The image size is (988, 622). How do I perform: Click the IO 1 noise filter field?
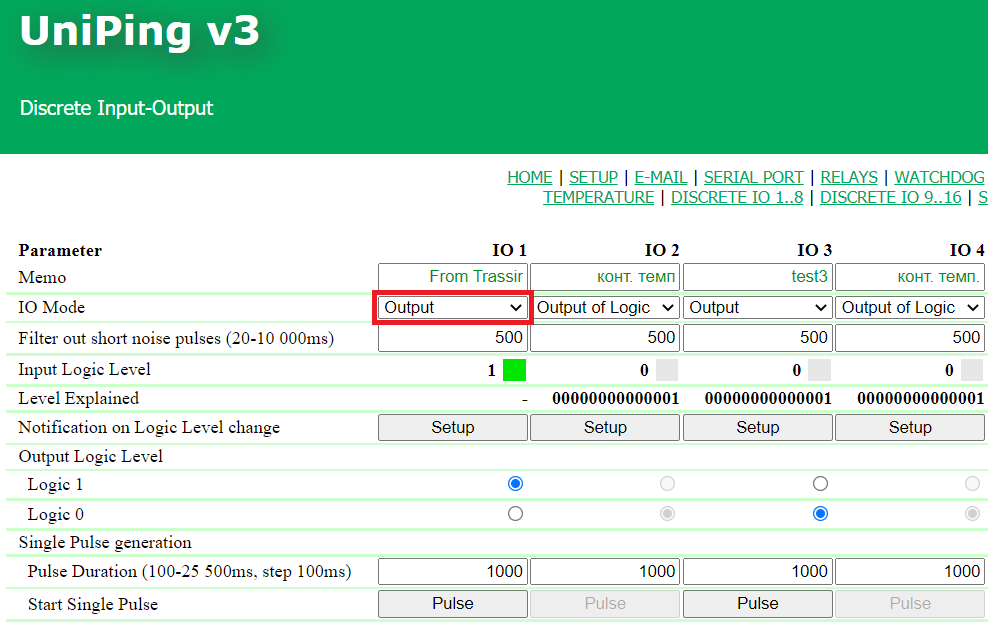click(452, 338)
